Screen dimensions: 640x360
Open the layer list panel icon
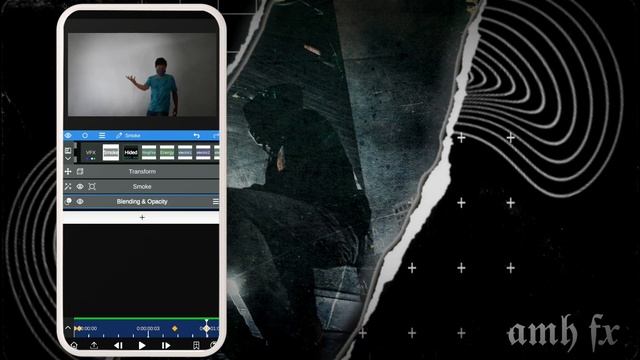click(x=68, y=151)
